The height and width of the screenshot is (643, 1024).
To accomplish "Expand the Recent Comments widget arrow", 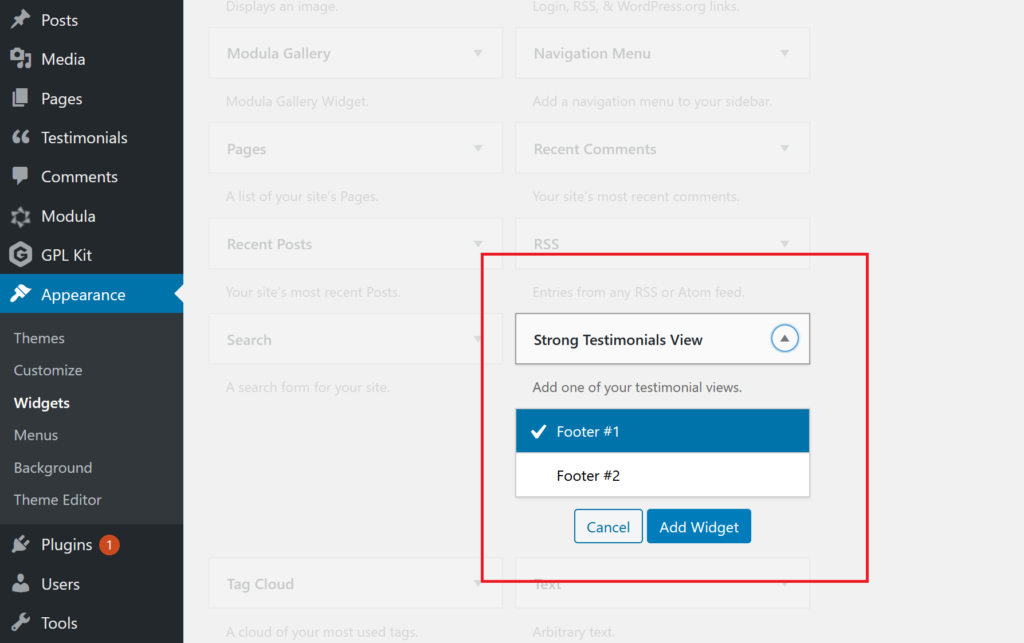I will [x=784, y=149].
